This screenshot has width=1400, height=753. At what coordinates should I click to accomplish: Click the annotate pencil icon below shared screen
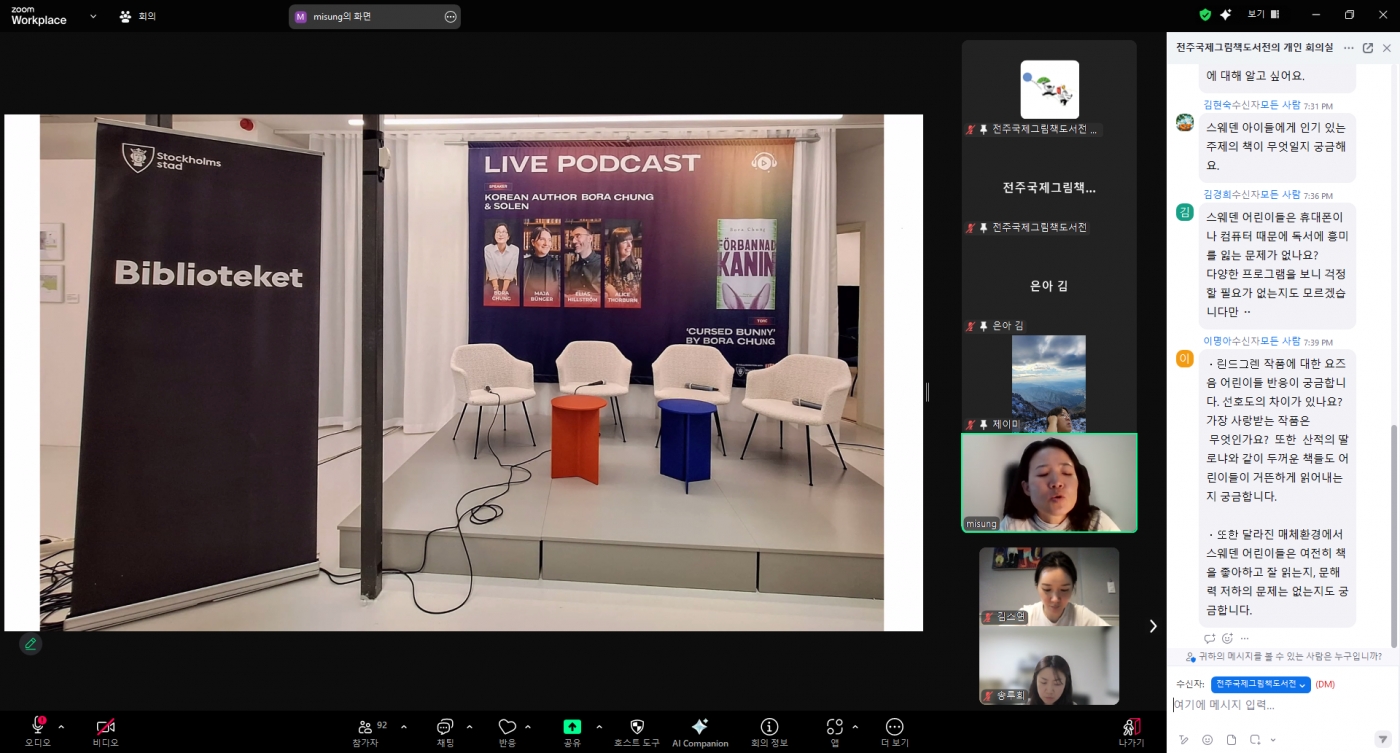31,644
